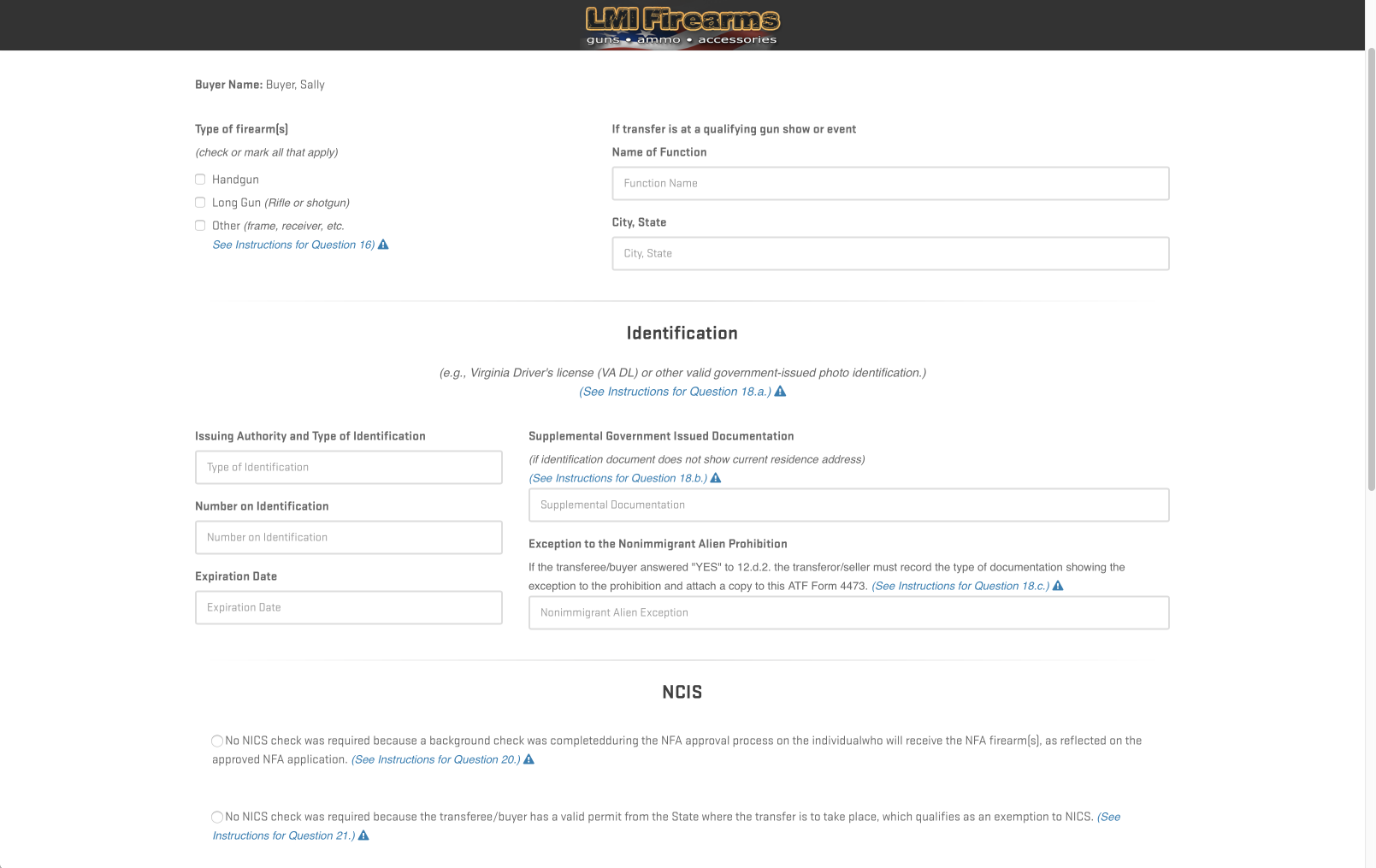Focus the Function Name input field

point(890,184)
